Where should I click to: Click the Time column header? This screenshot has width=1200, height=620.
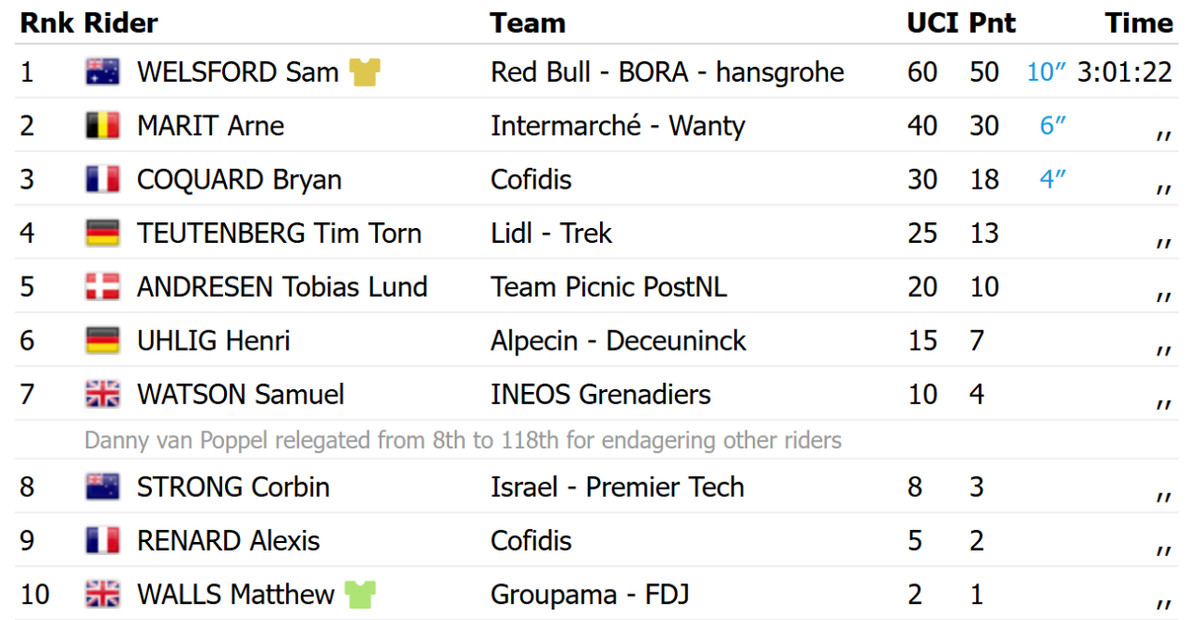[x=1138, y=23]
